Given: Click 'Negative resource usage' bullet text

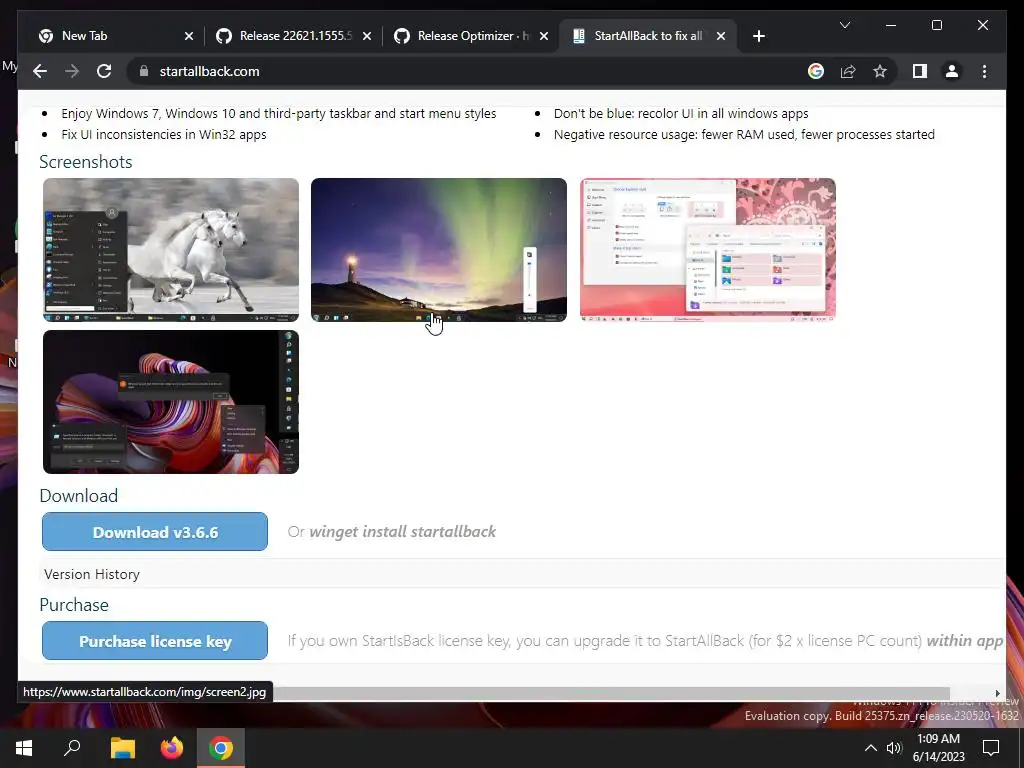Looking at the screenshot, I should pyautogui.click(x=744, y=135).
